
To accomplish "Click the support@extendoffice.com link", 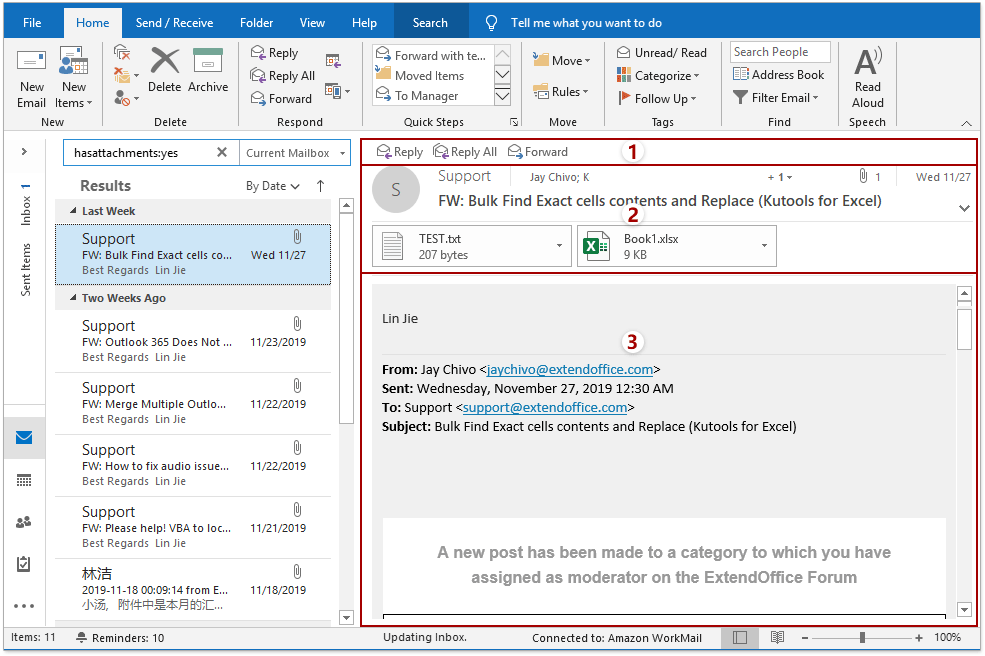I will (545, 408).
